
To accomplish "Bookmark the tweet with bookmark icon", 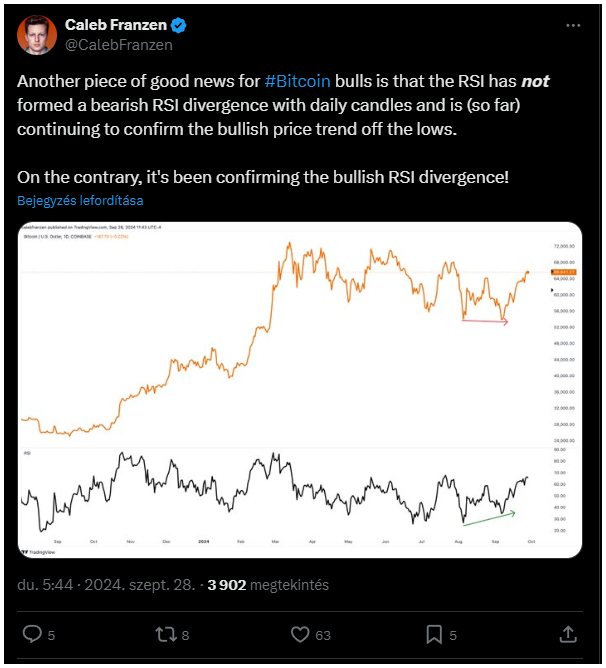I will [434, 634].
